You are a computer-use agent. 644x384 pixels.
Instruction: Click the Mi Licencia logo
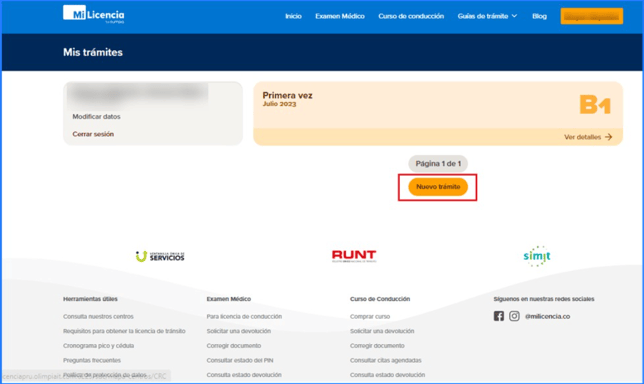[x=94, y=14]
